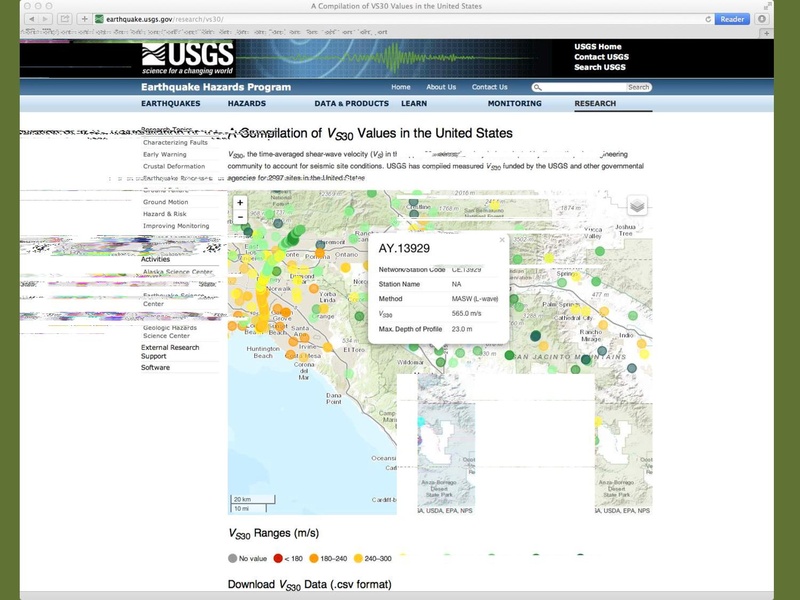The width and height of the screenshot is (800, 600).
Task: Open the Ground Motion sidebar link
Action: tap(165, 202)
